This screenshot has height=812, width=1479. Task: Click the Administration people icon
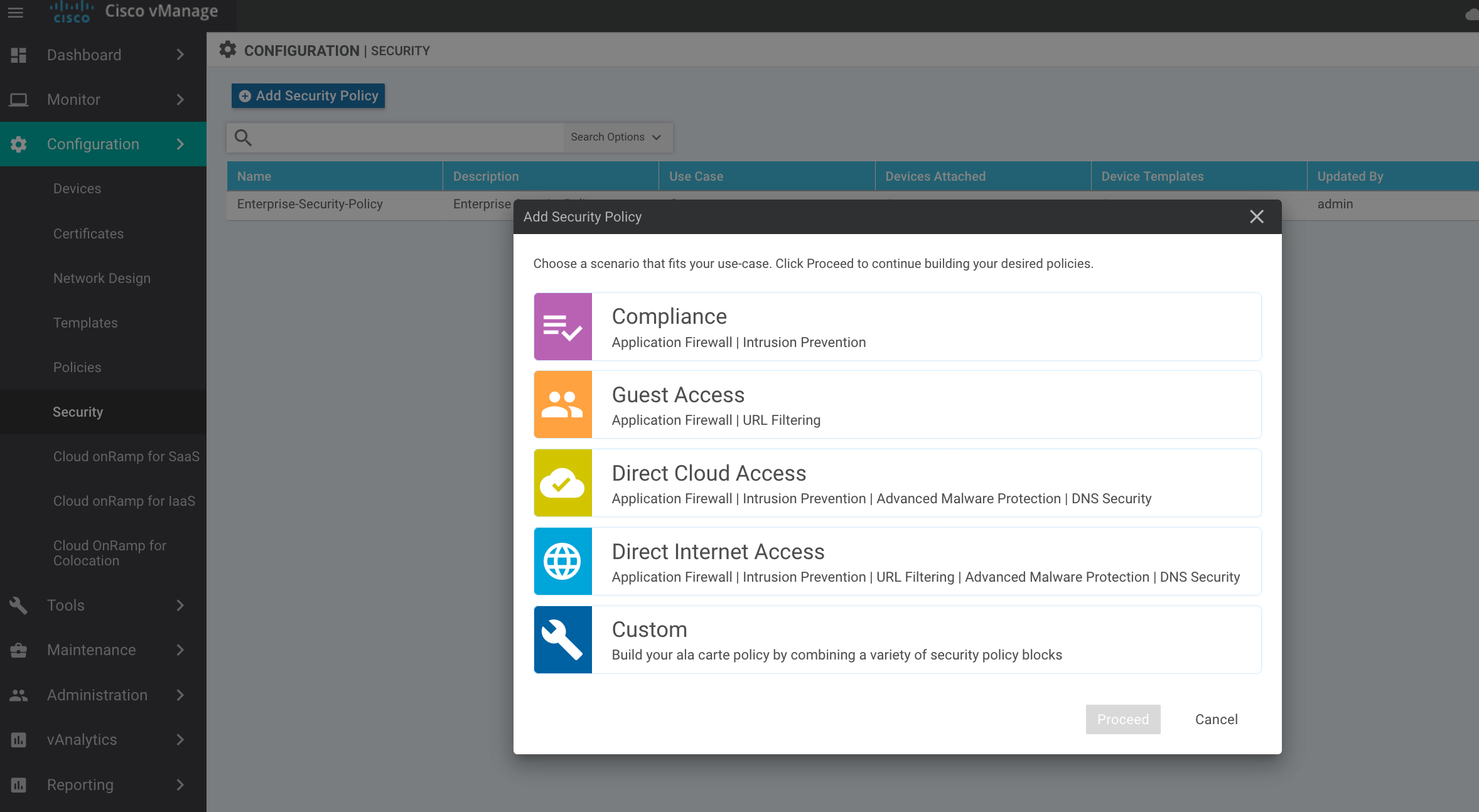pyautogui.click(x=19, y=695)
